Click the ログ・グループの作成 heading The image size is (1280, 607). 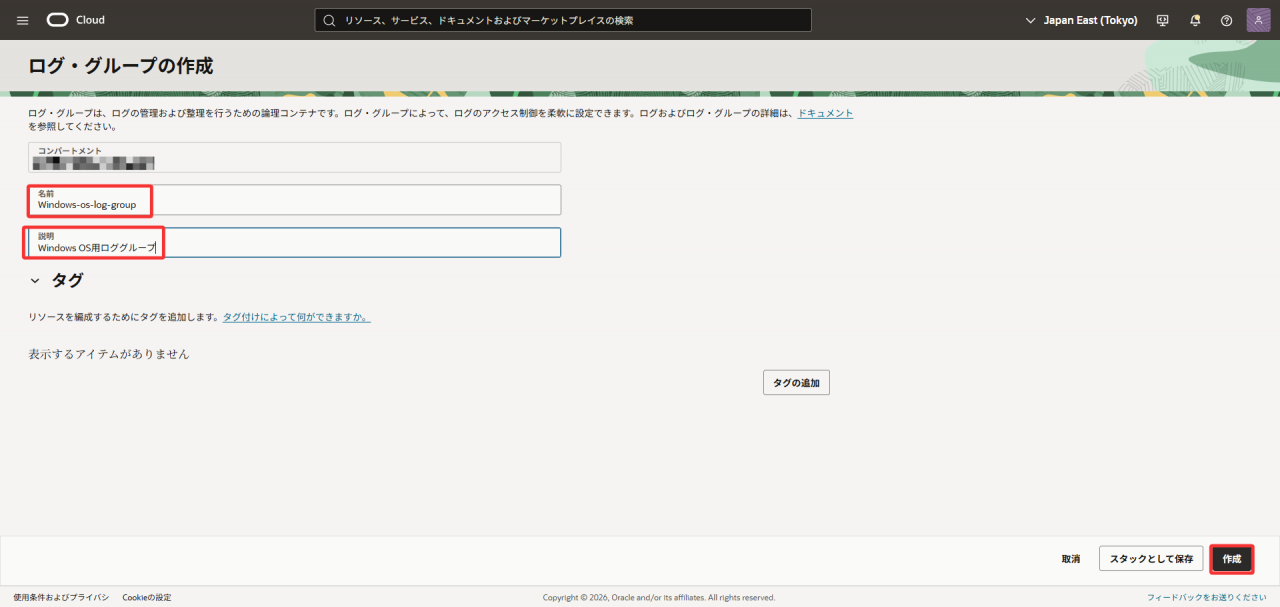coord(121,66)
